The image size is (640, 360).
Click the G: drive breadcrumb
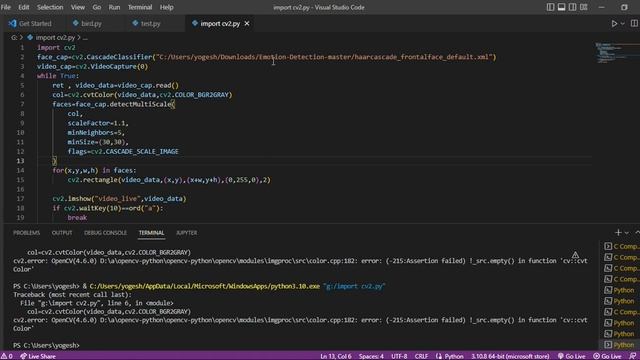[14, 38]
